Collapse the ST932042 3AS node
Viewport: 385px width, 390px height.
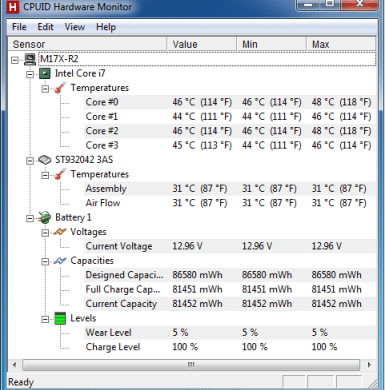click(30, 161)
